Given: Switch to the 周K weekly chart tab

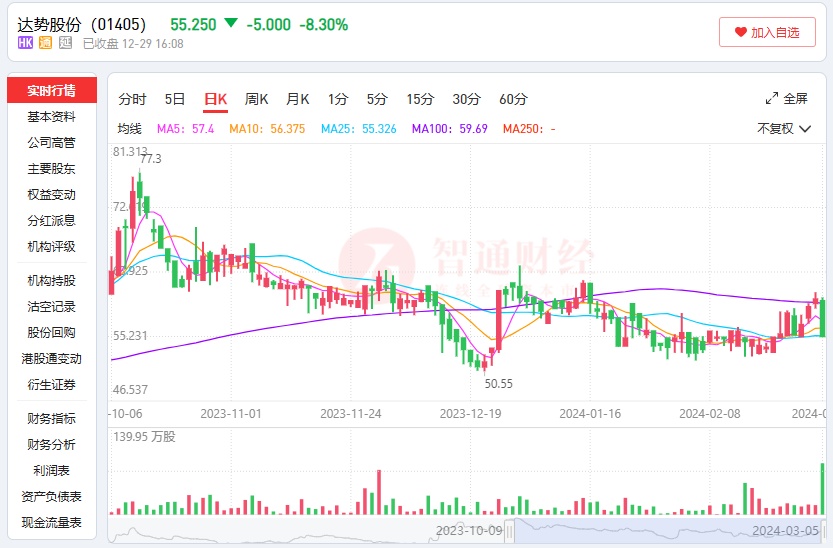Looking at the screenshot, I should (257, 99).
